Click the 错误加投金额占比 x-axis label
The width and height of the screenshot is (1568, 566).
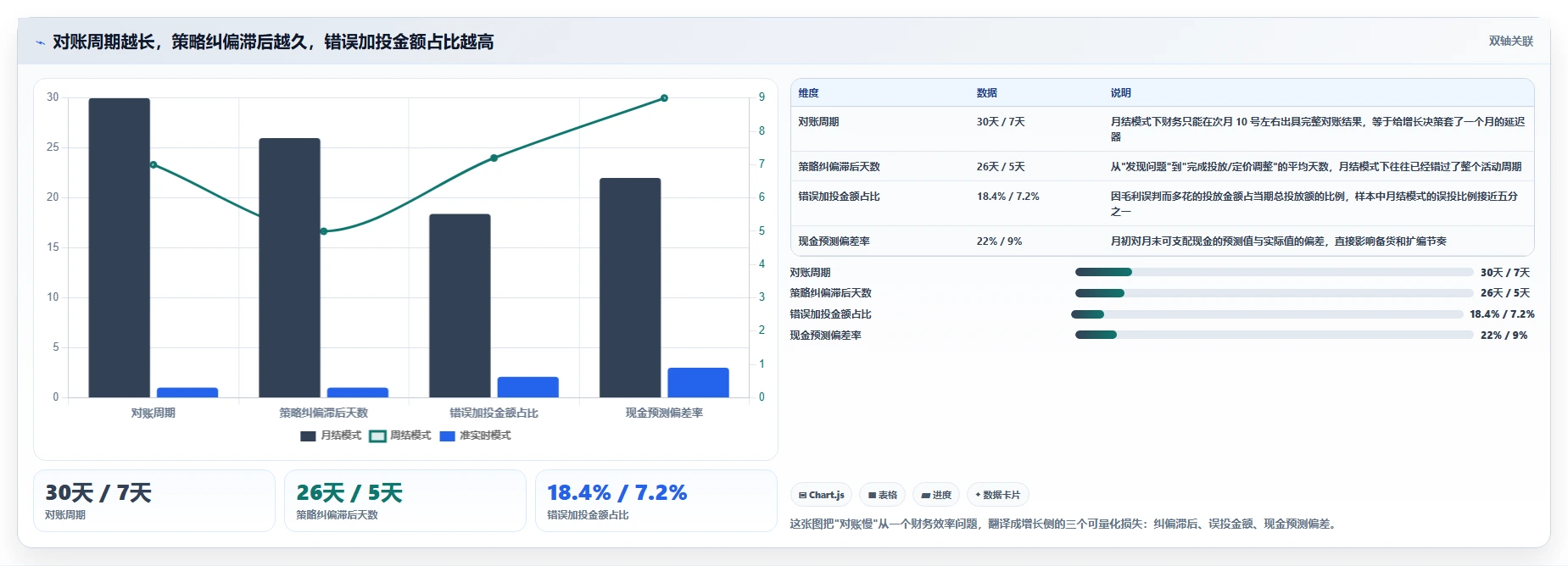click(x=494, y=413)
